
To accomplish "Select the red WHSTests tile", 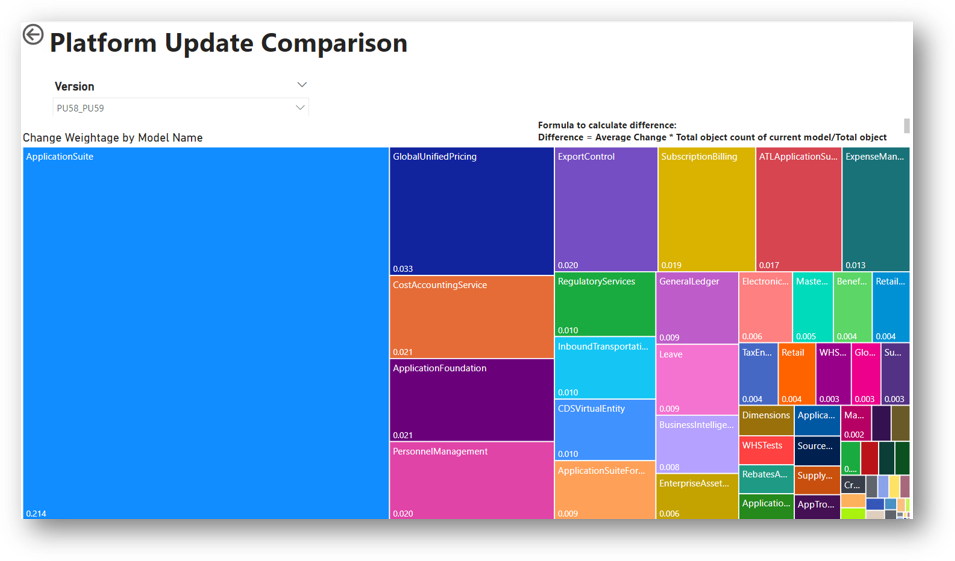I will 766,450.
